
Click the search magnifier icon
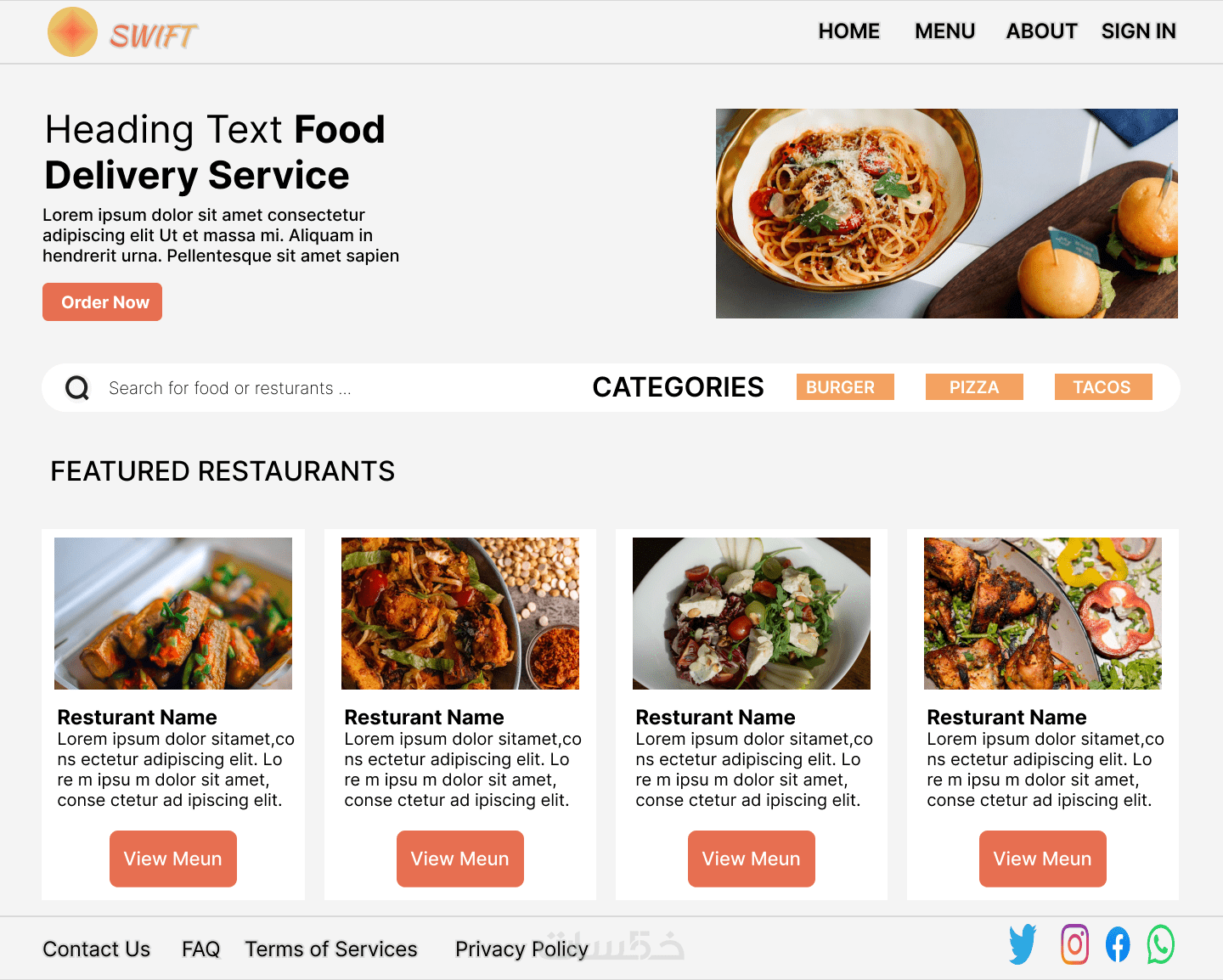tap(77, 388)
